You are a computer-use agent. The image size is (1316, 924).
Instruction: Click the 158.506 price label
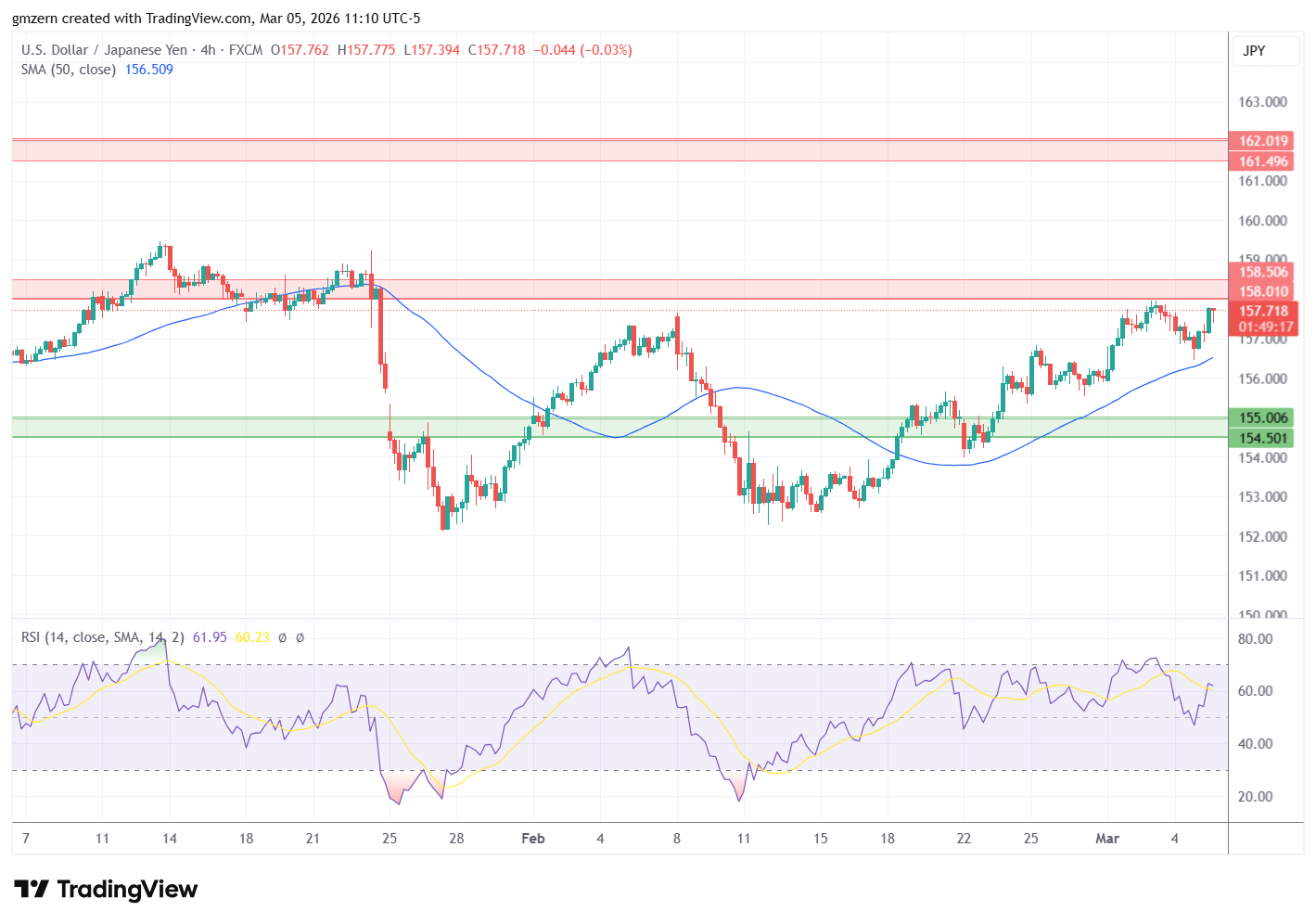tap(1263, 272)
